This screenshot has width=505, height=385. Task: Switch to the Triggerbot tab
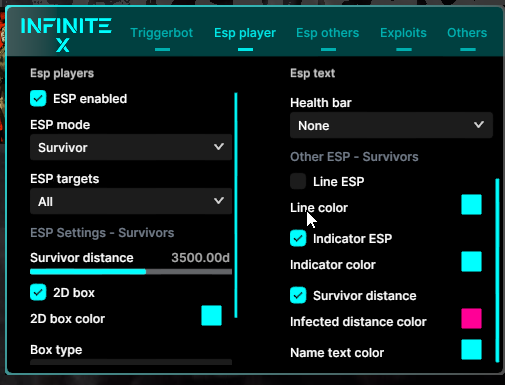[162, 33]
